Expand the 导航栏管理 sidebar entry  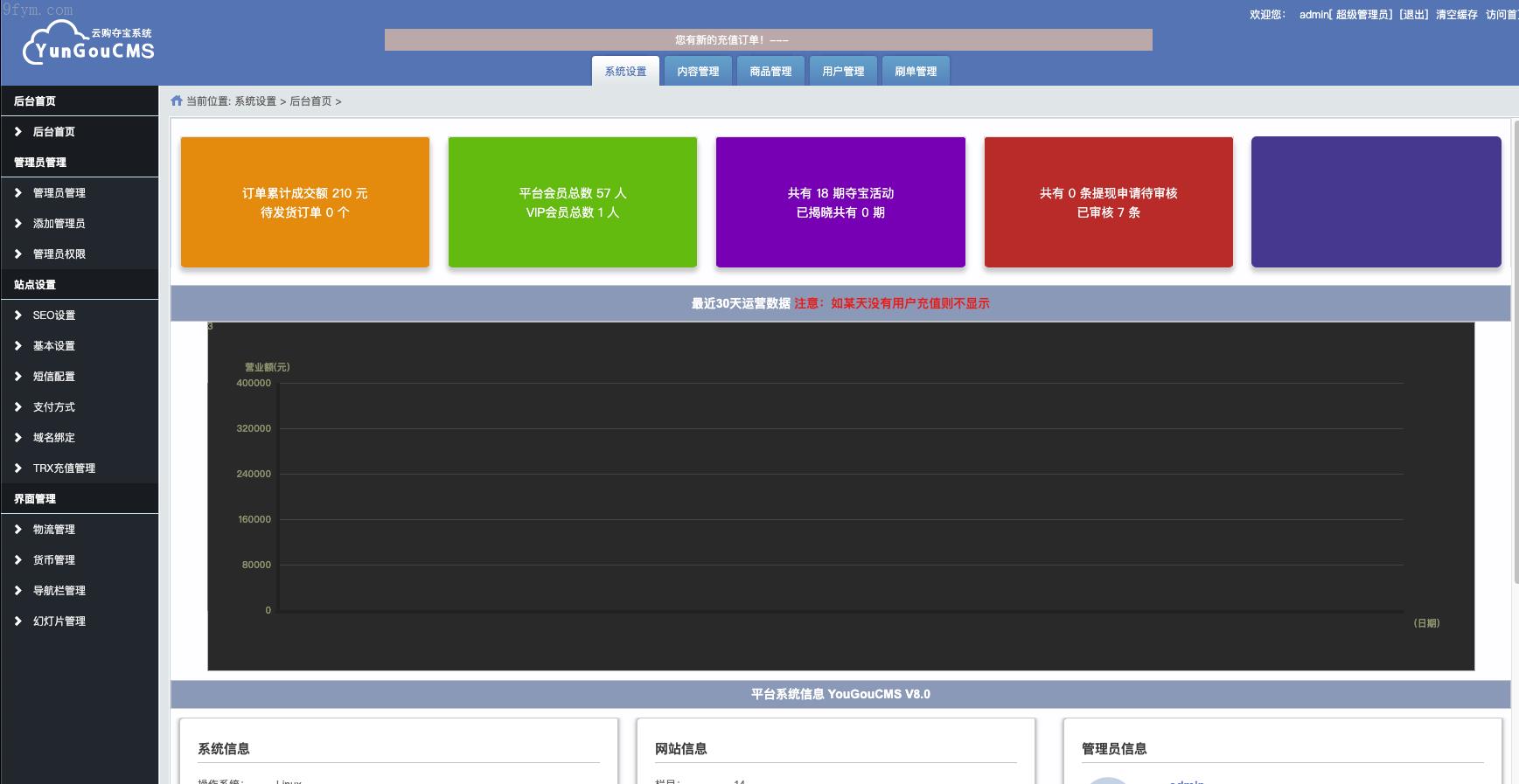pyautogui.click(x=59, y=591)
